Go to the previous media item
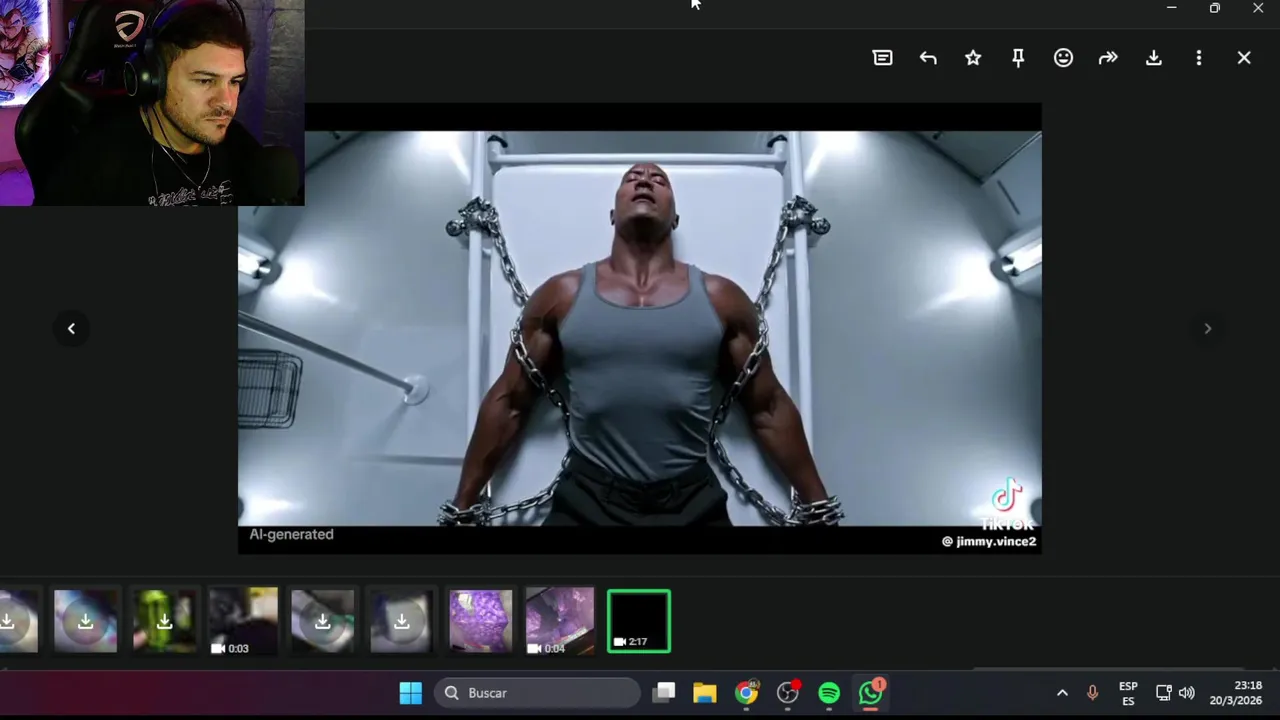1280x720 pixels. [x=71, y=328]
